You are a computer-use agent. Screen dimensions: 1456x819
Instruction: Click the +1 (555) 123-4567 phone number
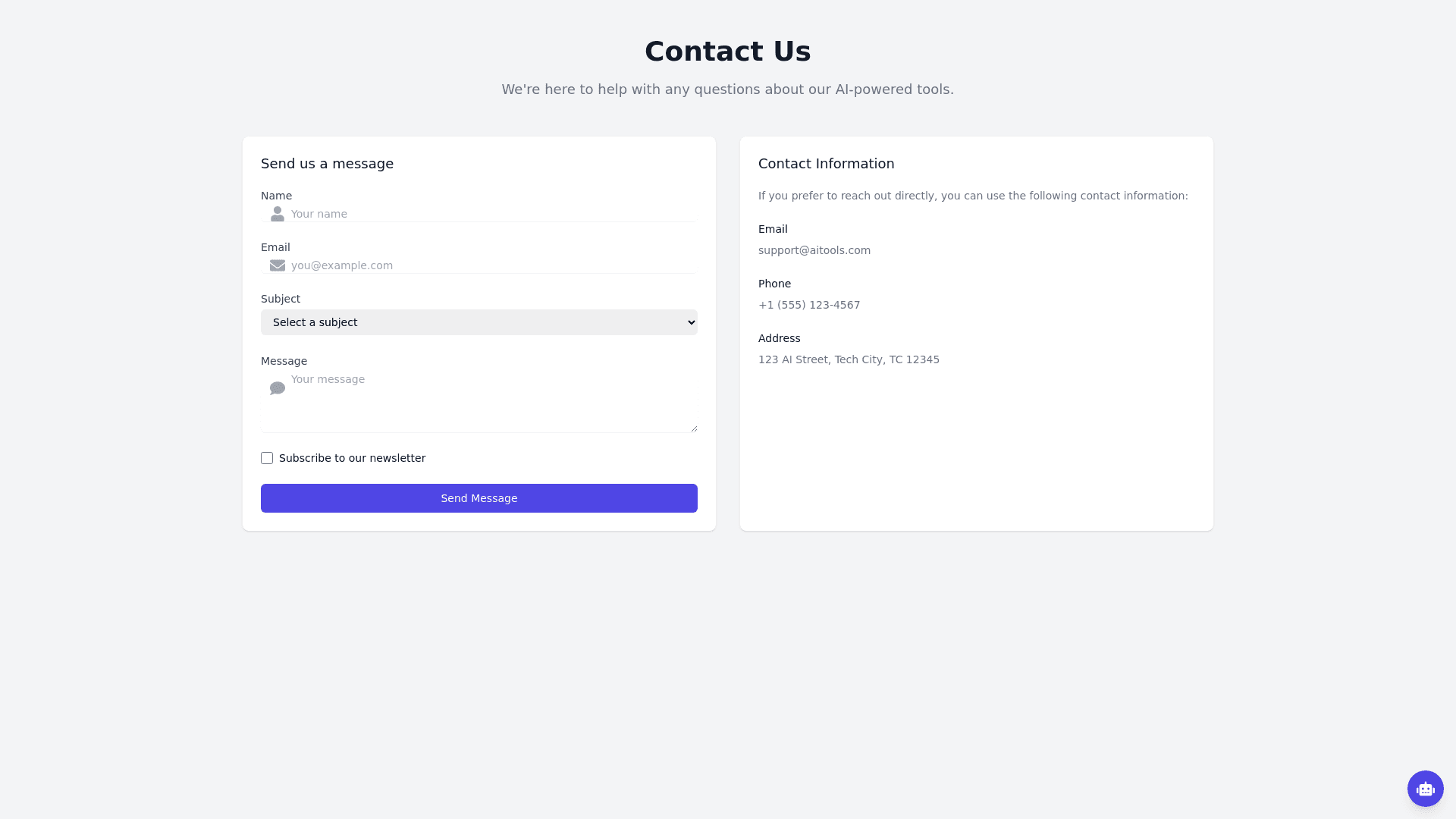click(x=809, y=305)
